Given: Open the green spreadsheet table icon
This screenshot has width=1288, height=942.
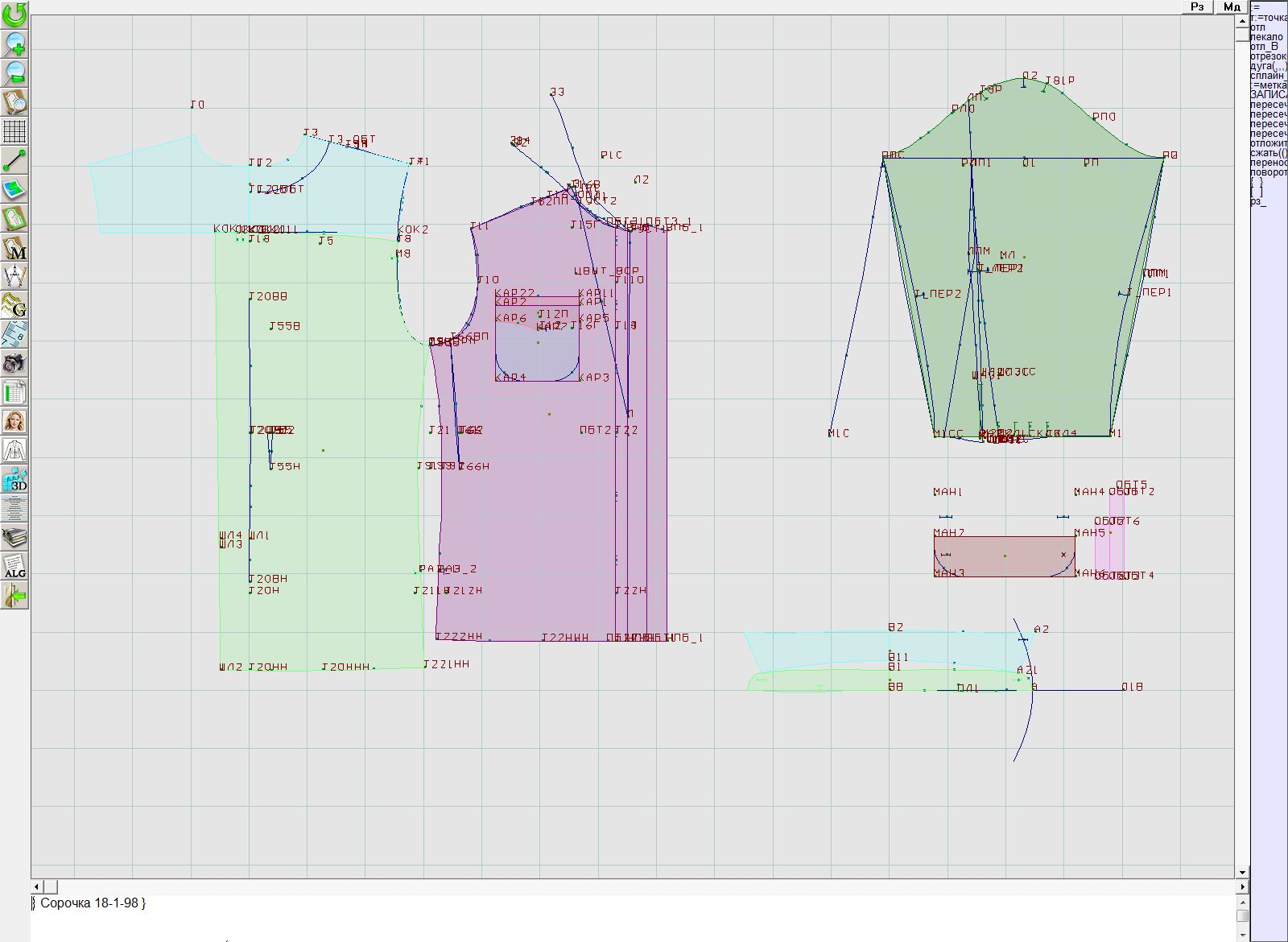Looking at the screenshot, I should [14, 393].
